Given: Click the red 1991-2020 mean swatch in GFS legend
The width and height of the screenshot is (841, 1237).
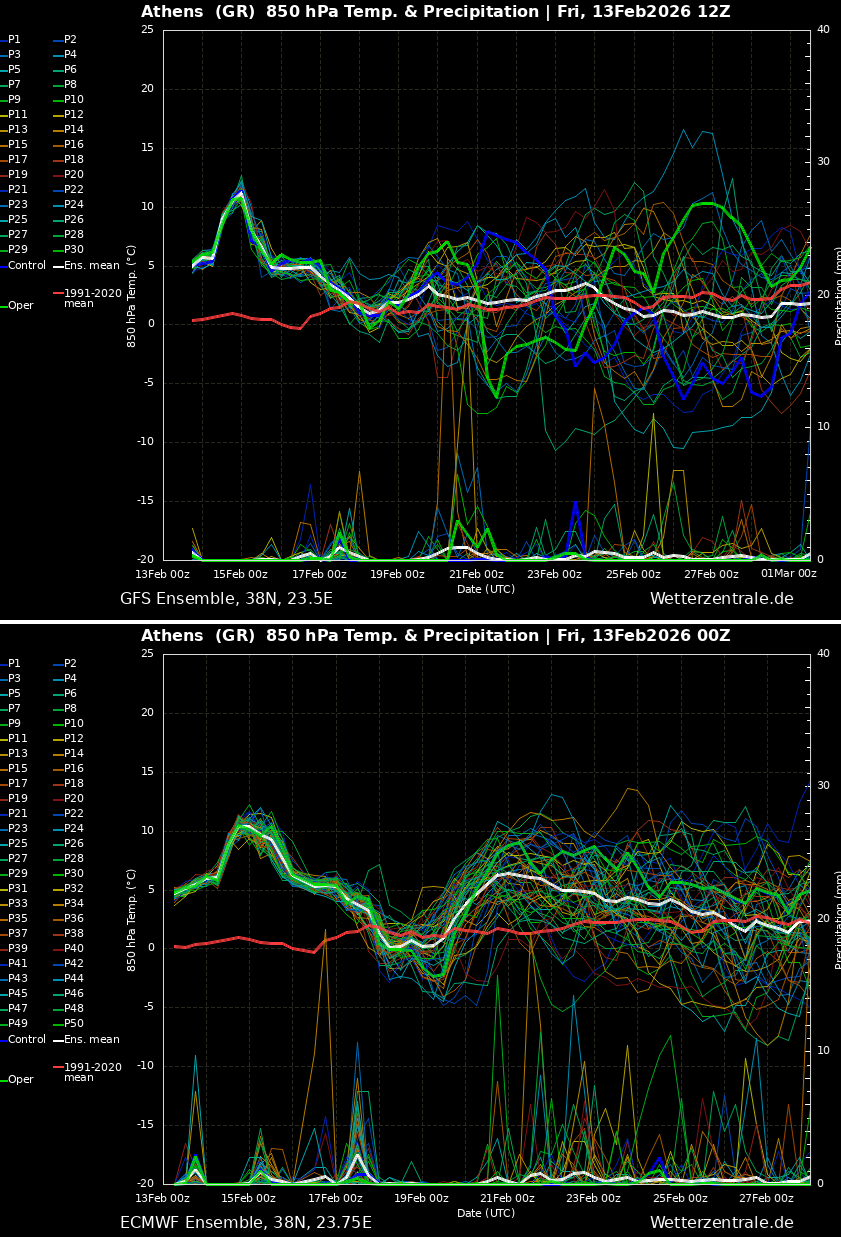Looking at the screenshot, I should tap(58, 294).
